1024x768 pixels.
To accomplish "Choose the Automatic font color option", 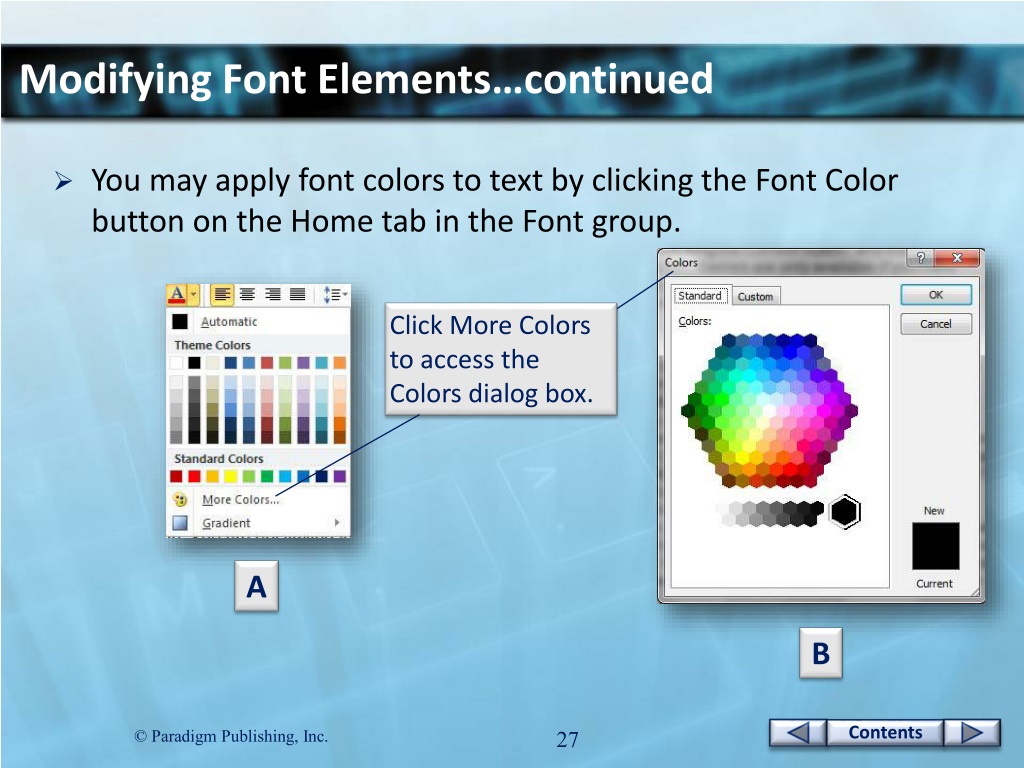I will tap(228, 322).
